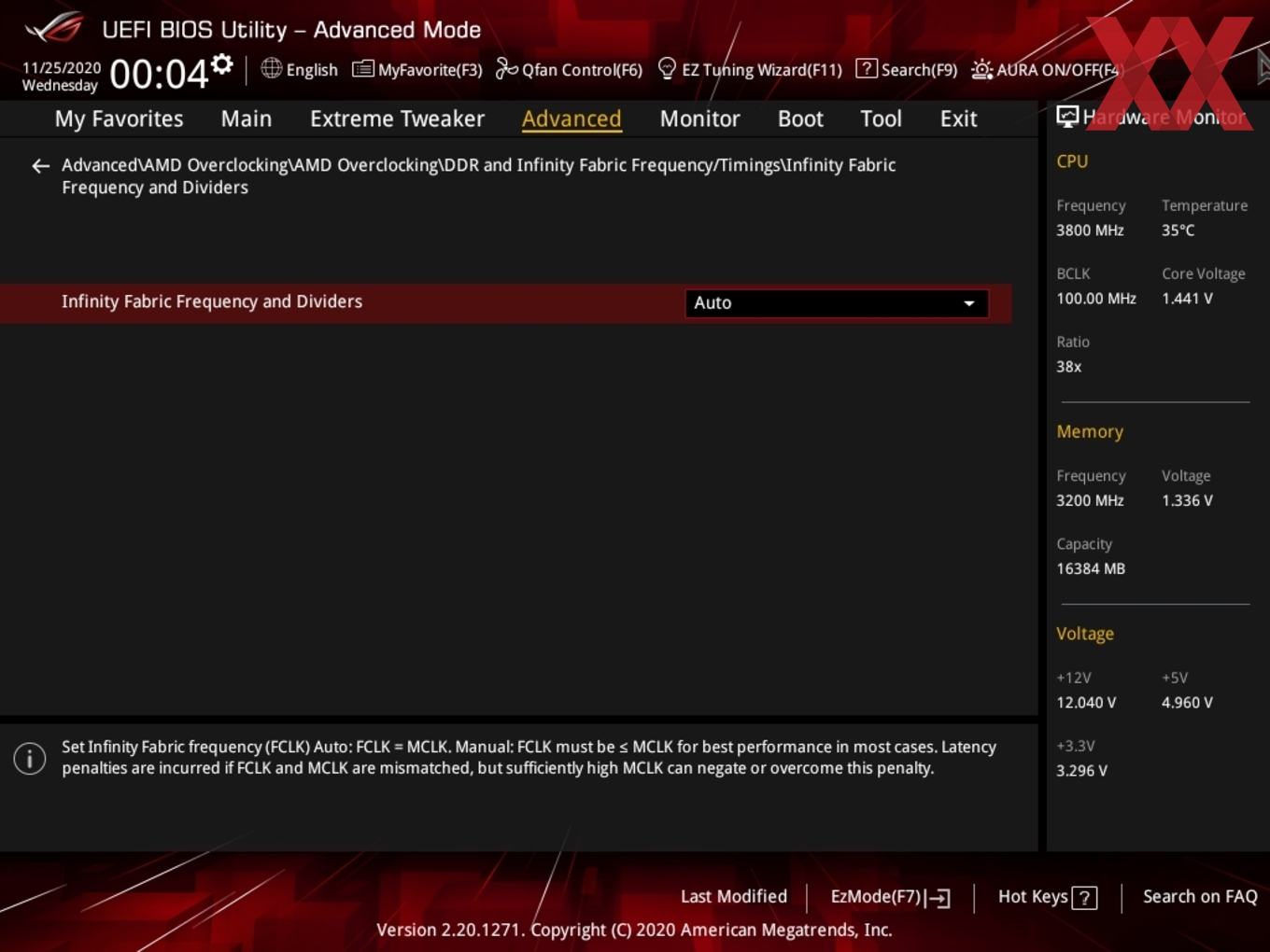Screen dimensions: 1270x952
Task: Toggle AURA ON/OFF lighting
Action: point(1045,69)
